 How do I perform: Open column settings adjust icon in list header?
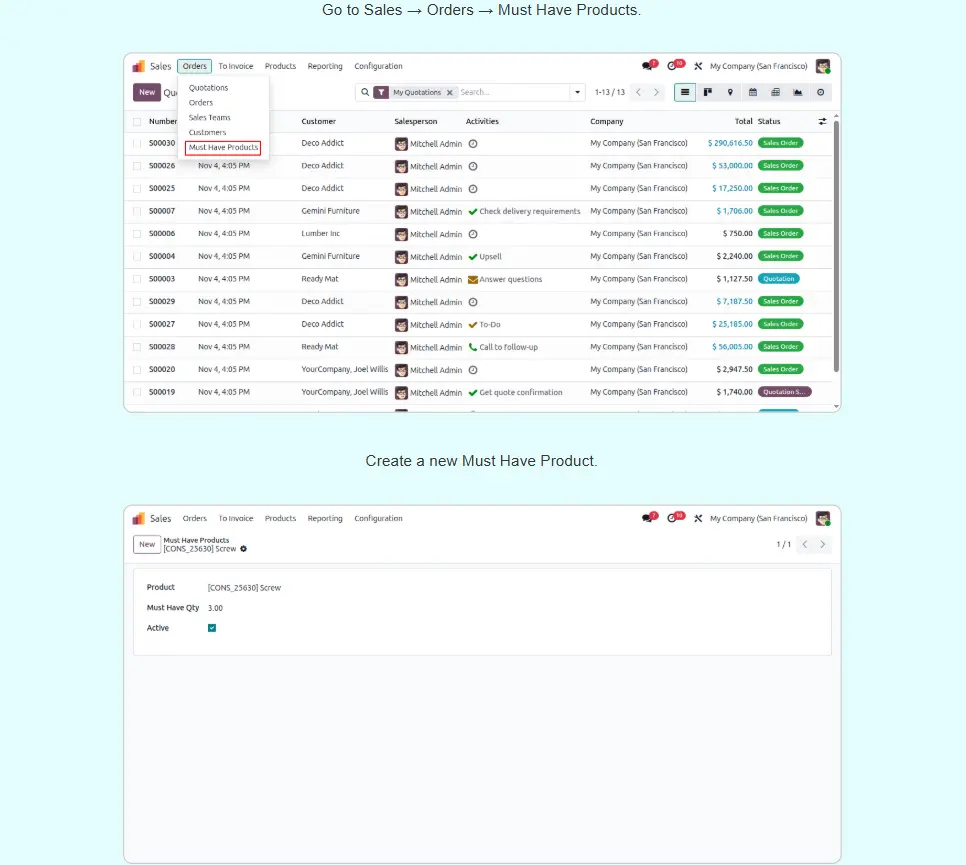(x=822, y=121)
